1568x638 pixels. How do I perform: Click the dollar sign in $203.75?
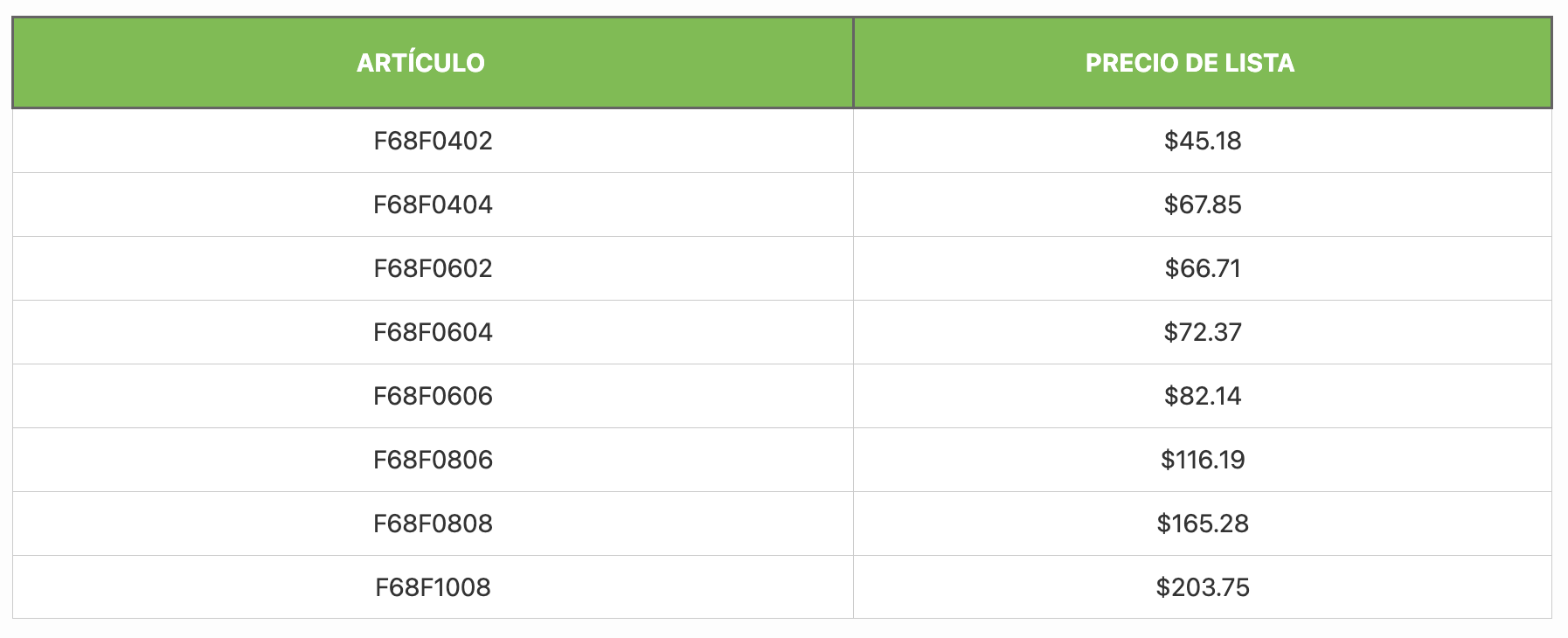click(1162, 587)
